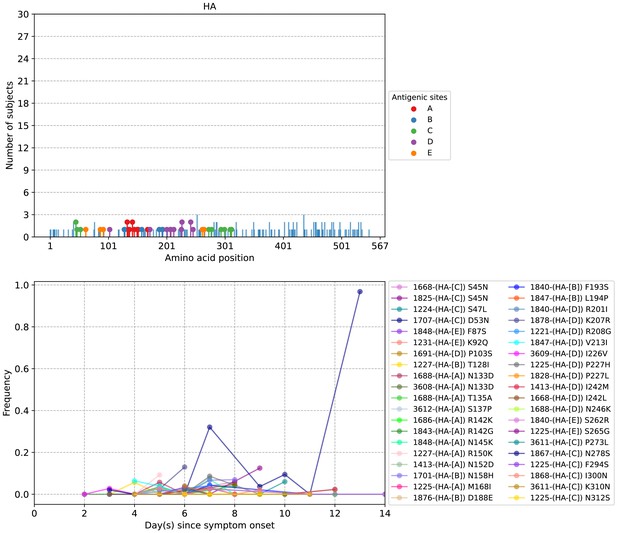Select legend entry '1688-(HA-[D]) N246K'

tap(560, 409)
